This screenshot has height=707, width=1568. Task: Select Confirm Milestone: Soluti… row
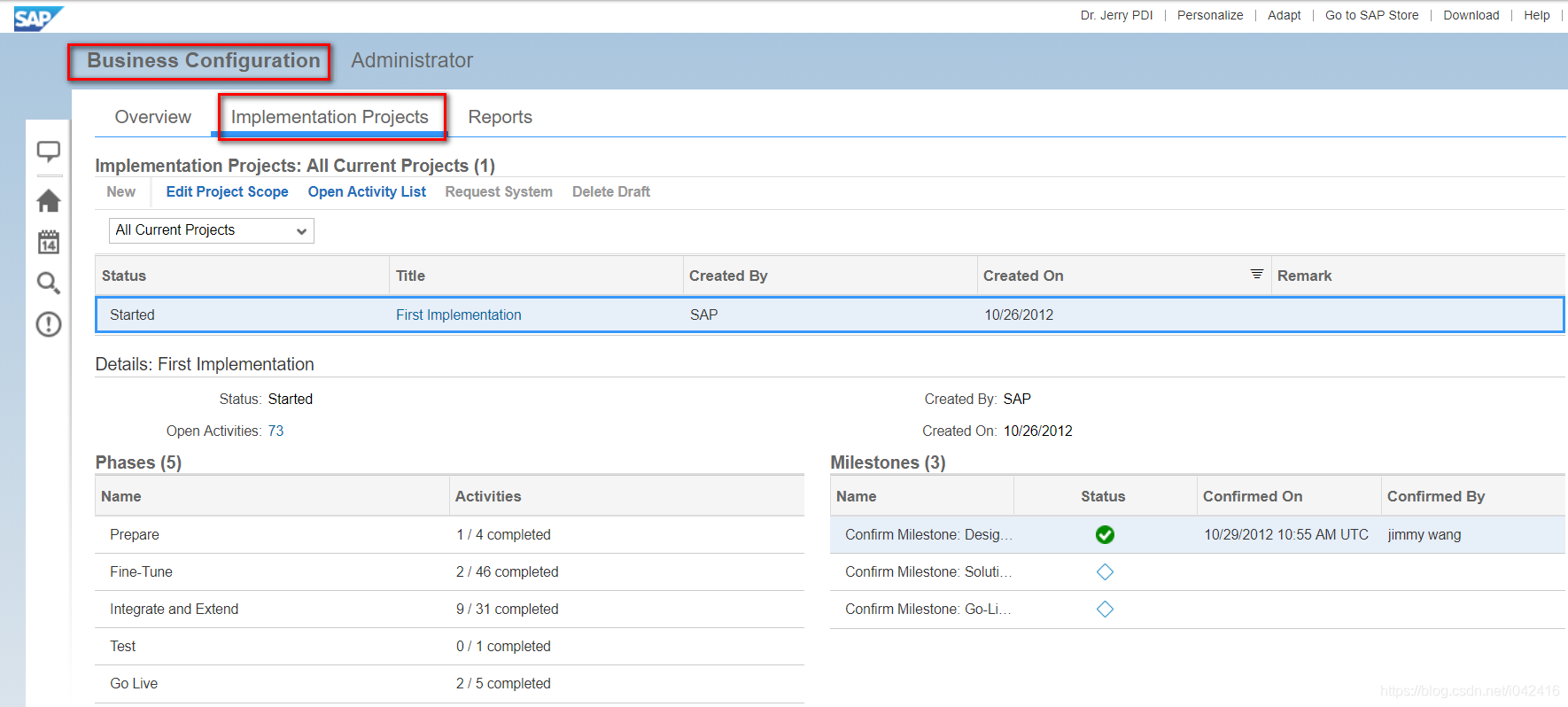[1198, 571]
